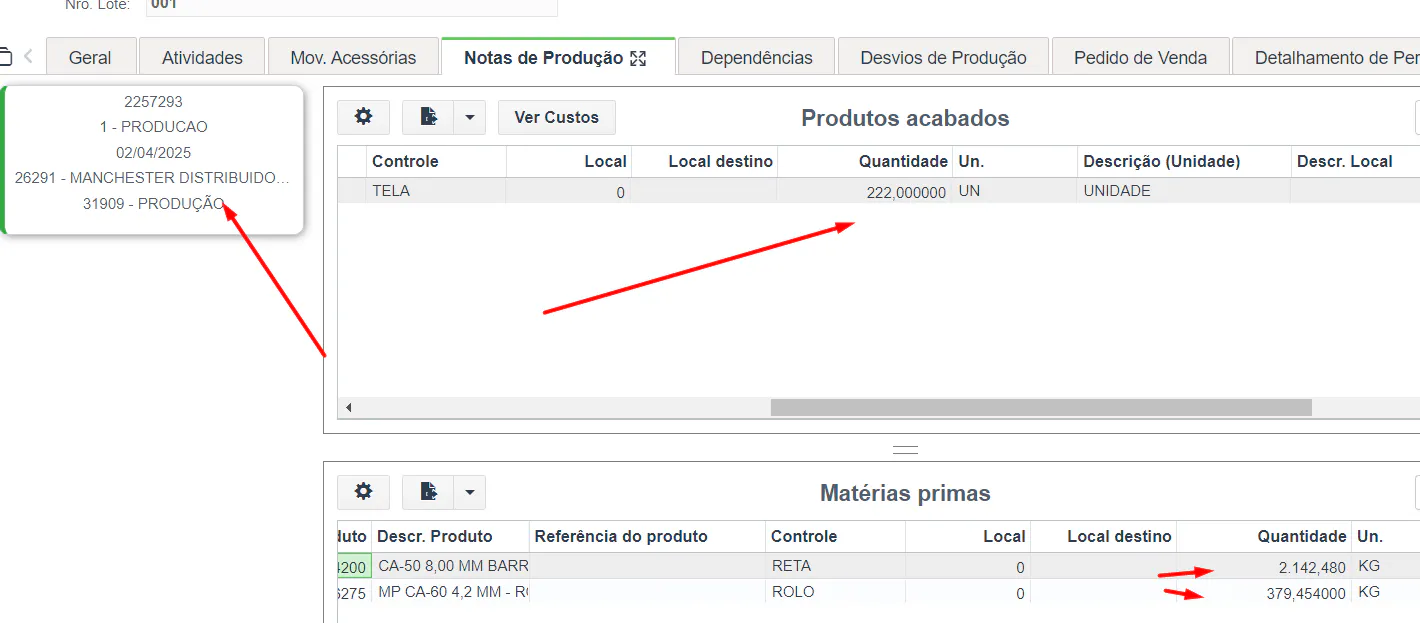Open settings gear in Matérias primas panel
This screenshot has width=1420, height=623.
tap(363, 492)
